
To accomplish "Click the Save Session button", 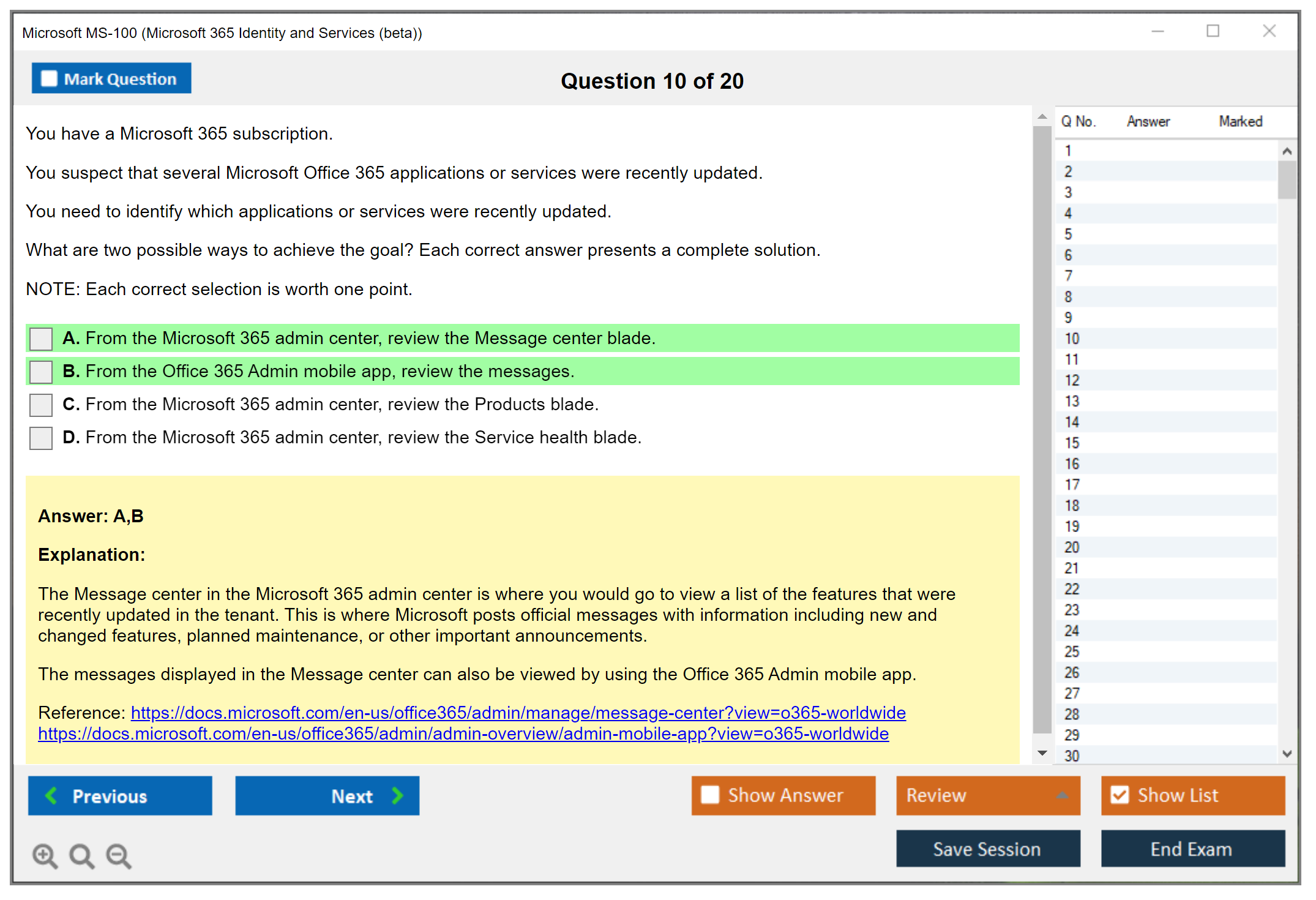I will [x=987, y=849].
